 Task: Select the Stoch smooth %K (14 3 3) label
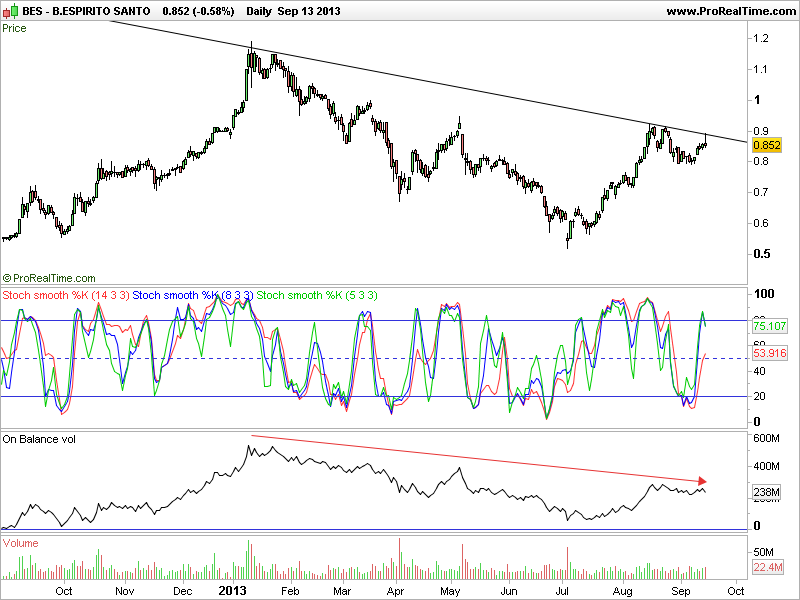tap(66, 295)
